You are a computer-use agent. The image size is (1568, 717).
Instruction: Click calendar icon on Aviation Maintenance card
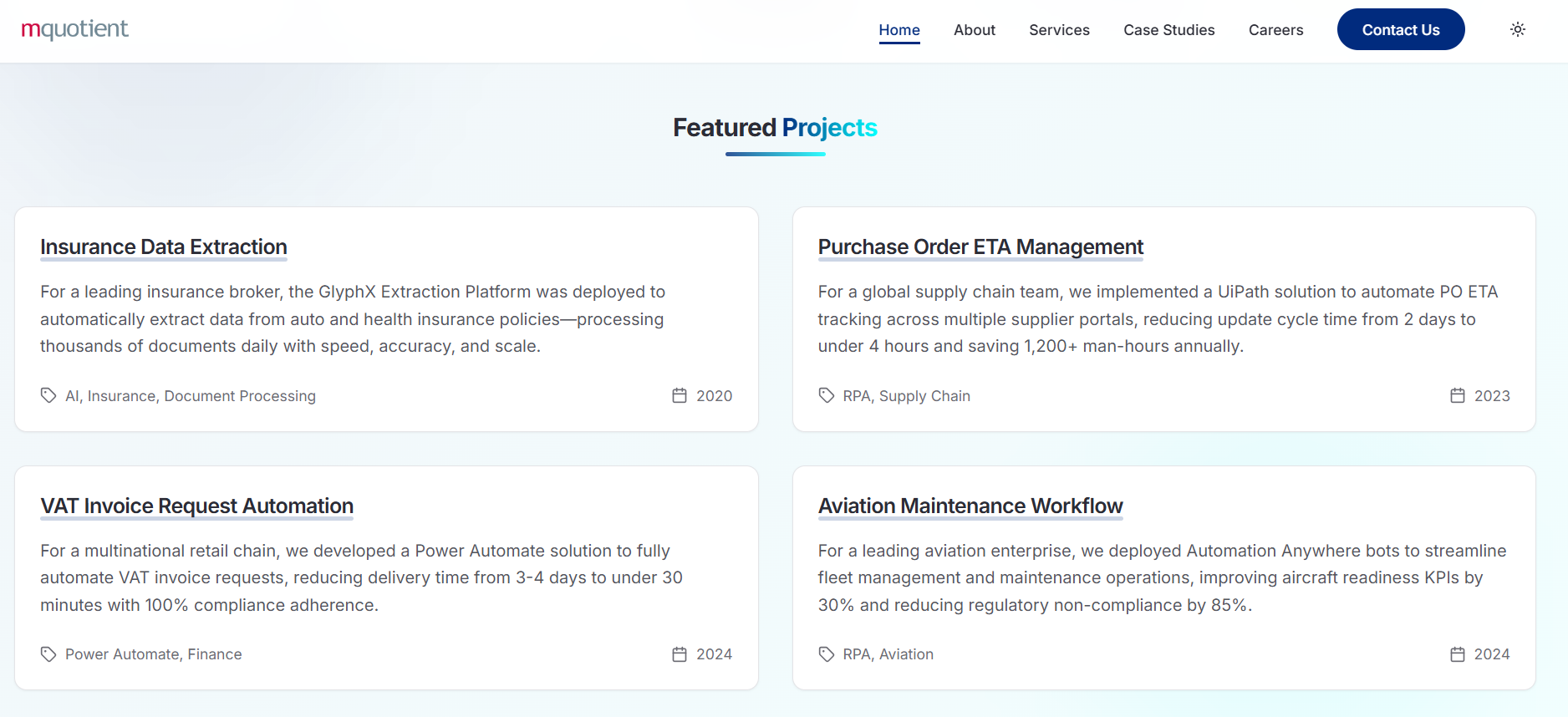(1458, 654)
